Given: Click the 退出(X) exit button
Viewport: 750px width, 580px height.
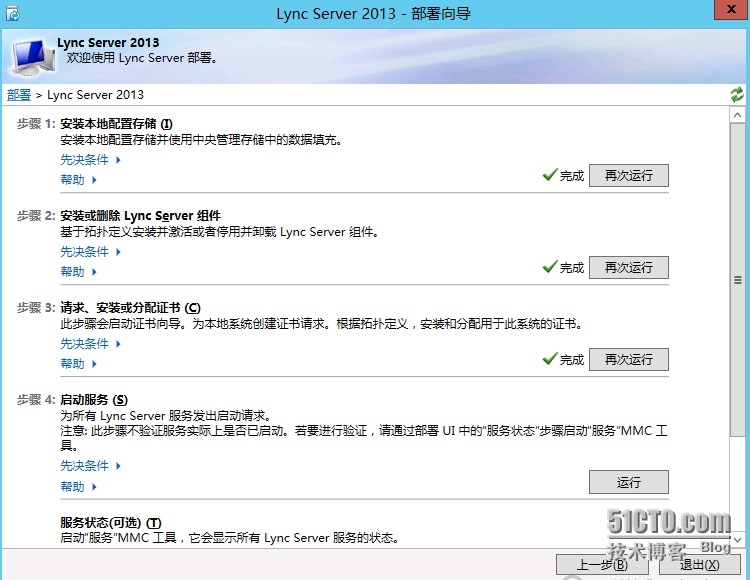Looking at the screenshot, I should point(699,565).
